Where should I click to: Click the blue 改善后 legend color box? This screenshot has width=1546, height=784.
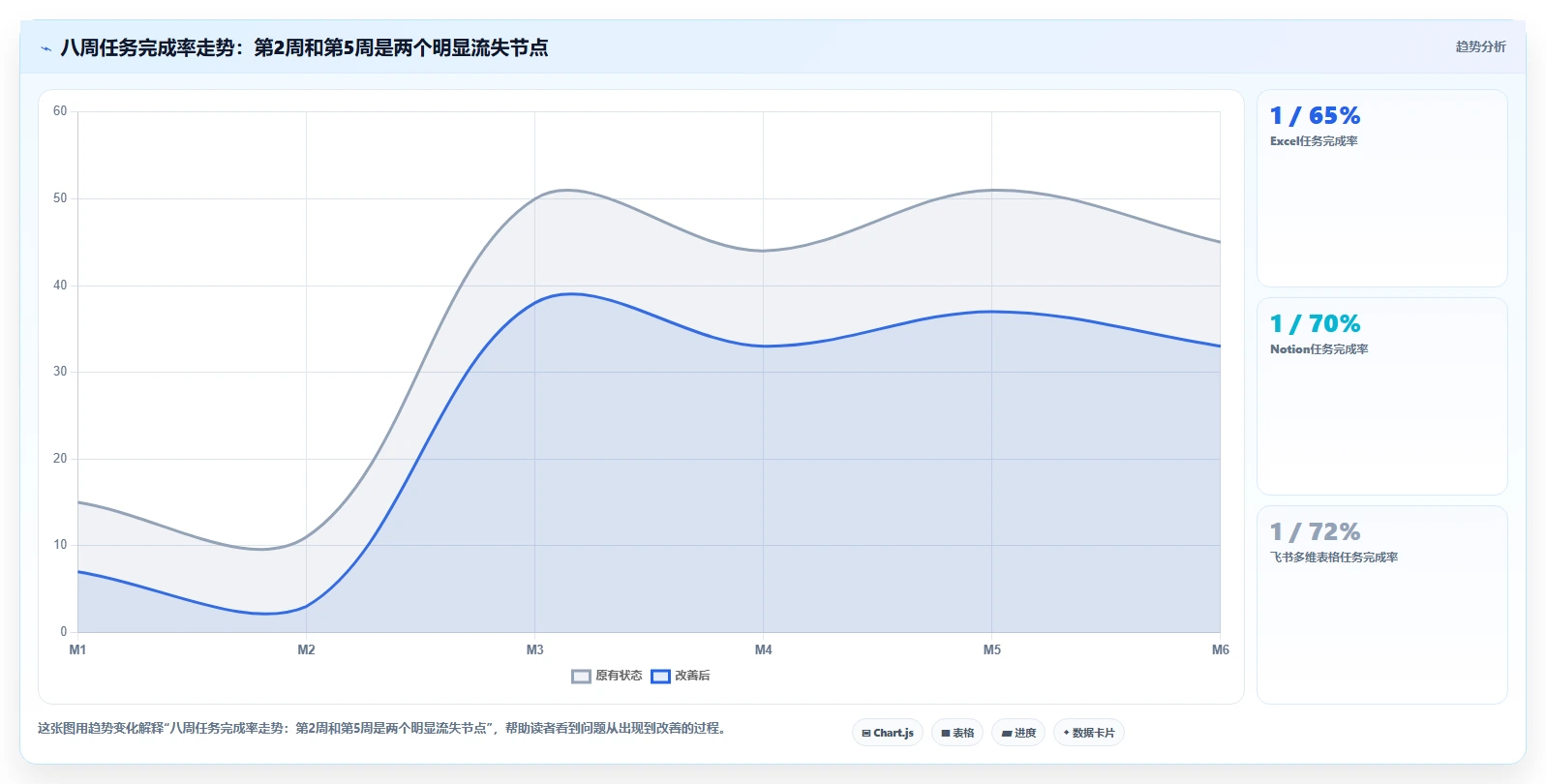point(660,677)
